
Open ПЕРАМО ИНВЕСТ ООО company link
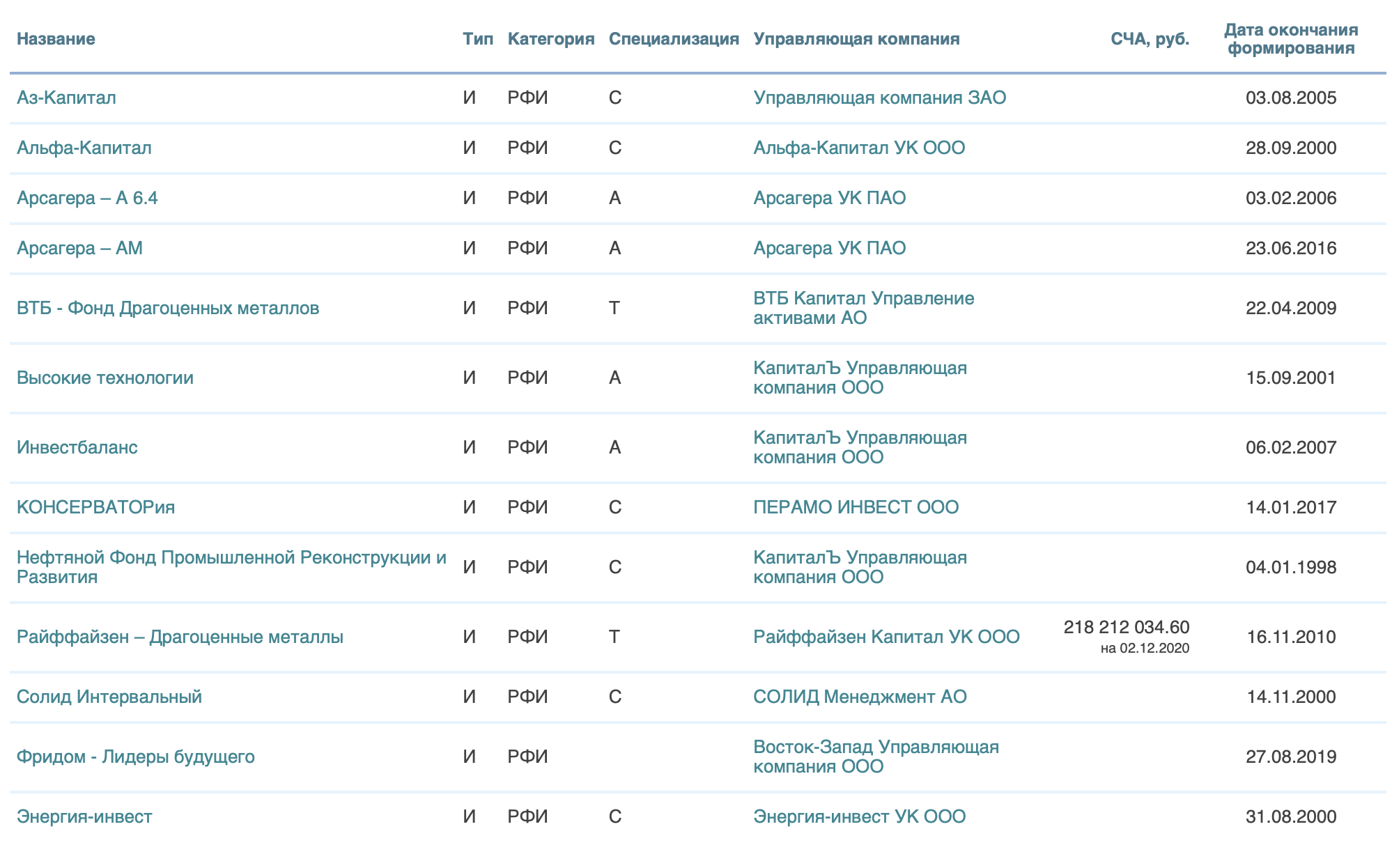pyautogui.click(x=856, y=507)
